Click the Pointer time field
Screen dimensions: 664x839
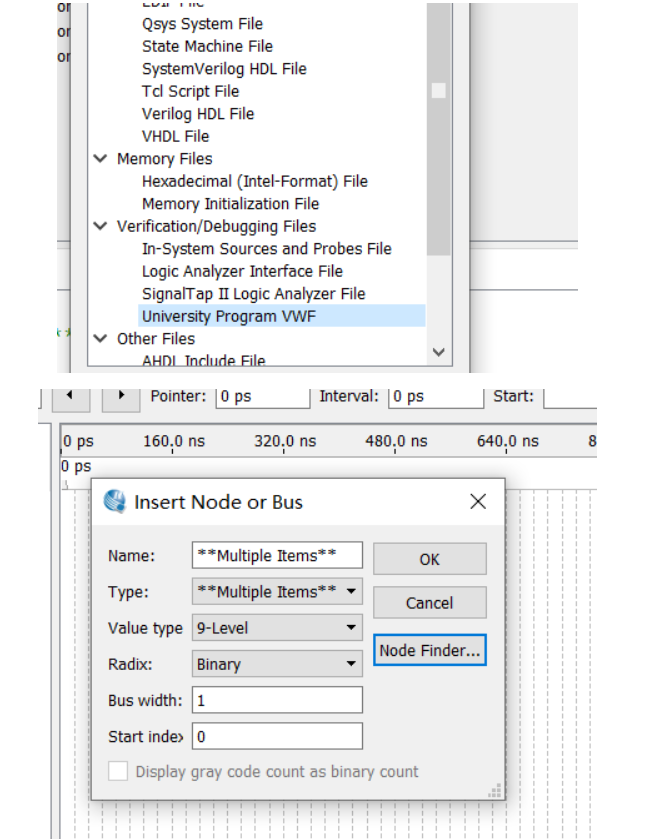pos(263,397)
